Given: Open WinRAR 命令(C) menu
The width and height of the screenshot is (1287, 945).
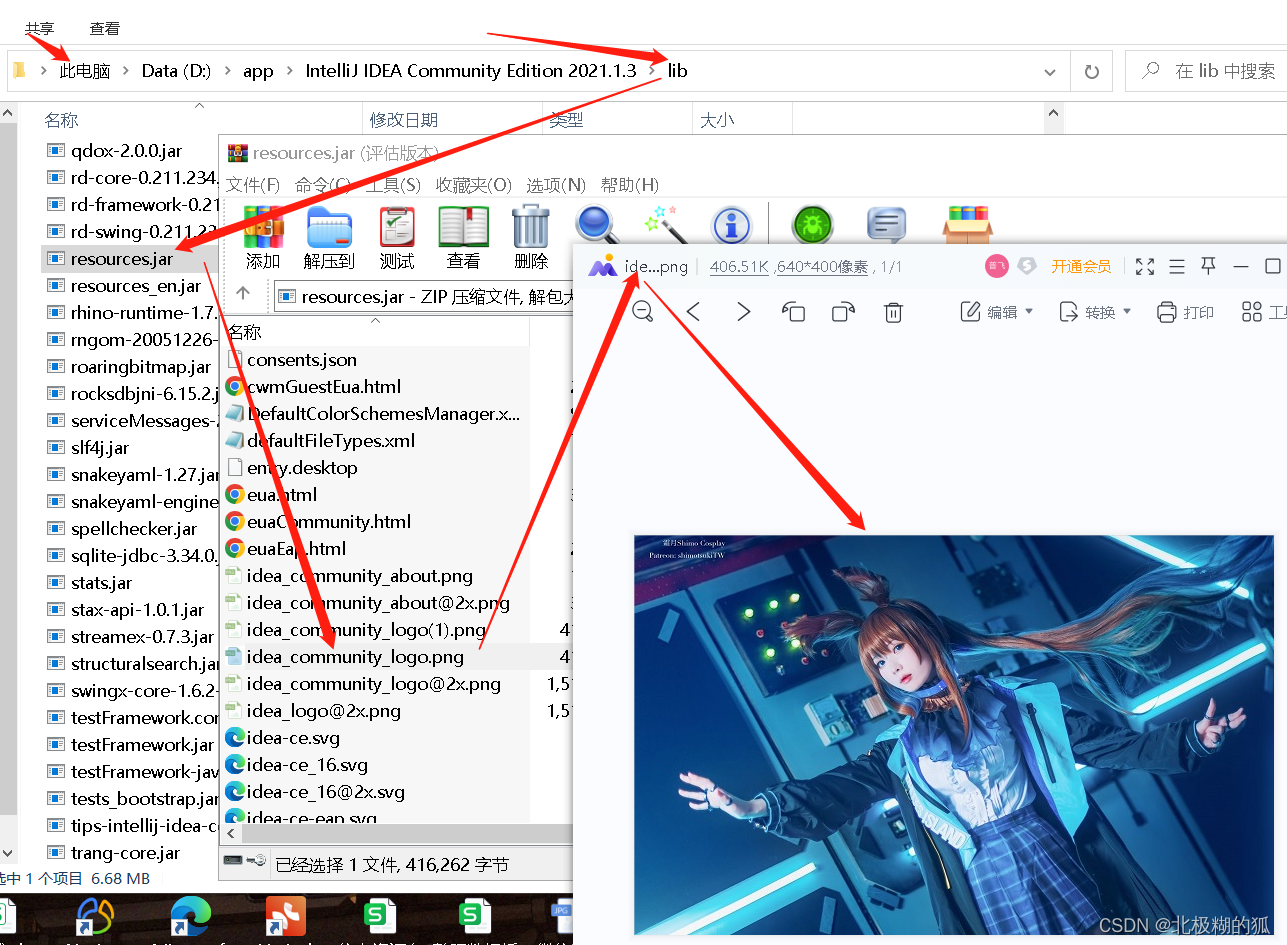Looking at the screenshot, I should [322, 185].
